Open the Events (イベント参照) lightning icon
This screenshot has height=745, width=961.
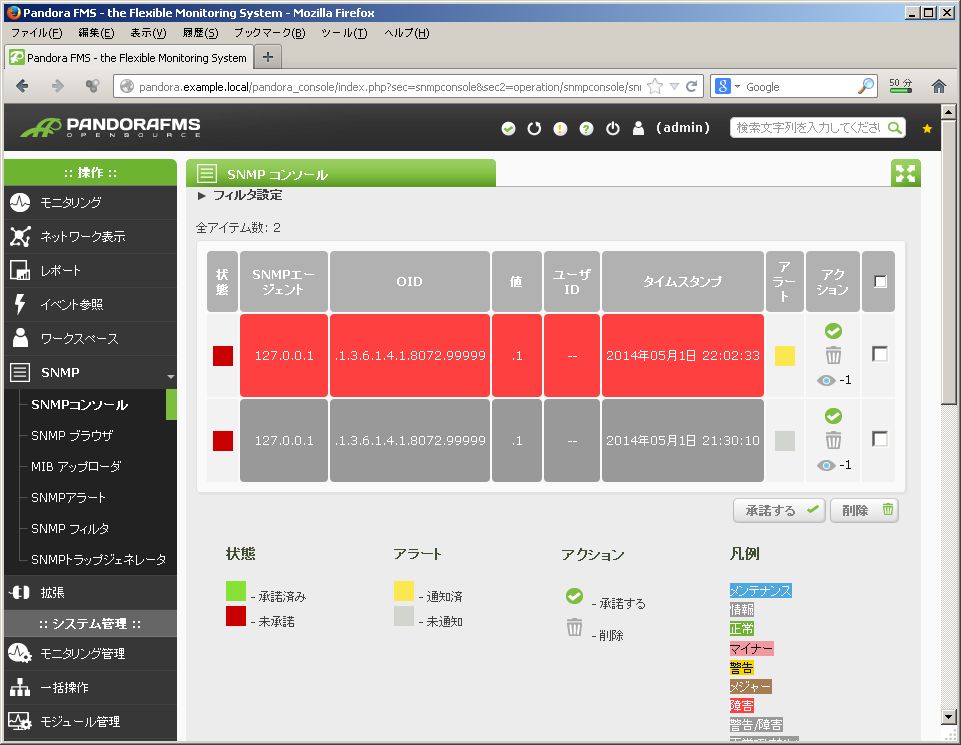tap(20, 304)
